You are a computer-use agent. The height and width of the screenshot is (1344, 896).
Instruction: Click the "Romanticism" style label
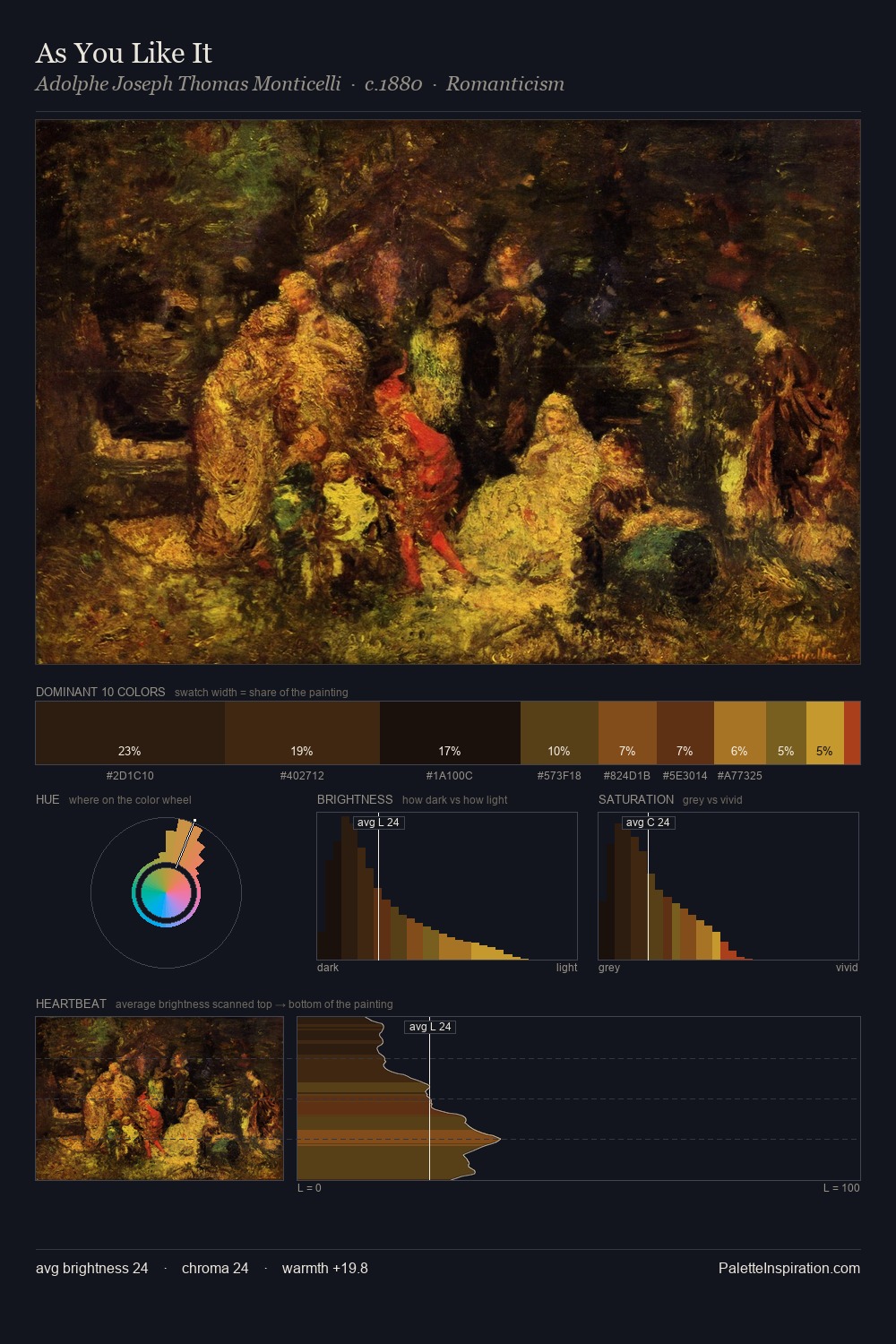point(505,84)
